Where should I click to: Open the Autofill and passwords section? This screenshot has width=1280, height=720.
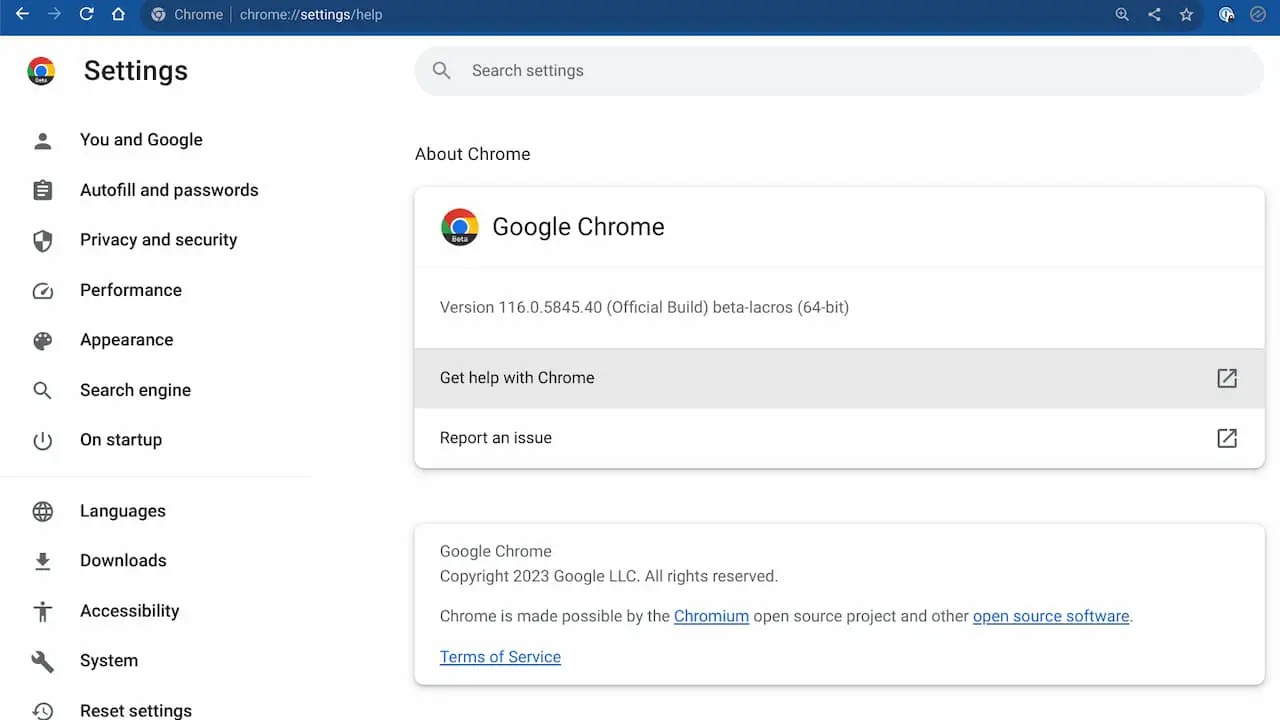[168, 190]
